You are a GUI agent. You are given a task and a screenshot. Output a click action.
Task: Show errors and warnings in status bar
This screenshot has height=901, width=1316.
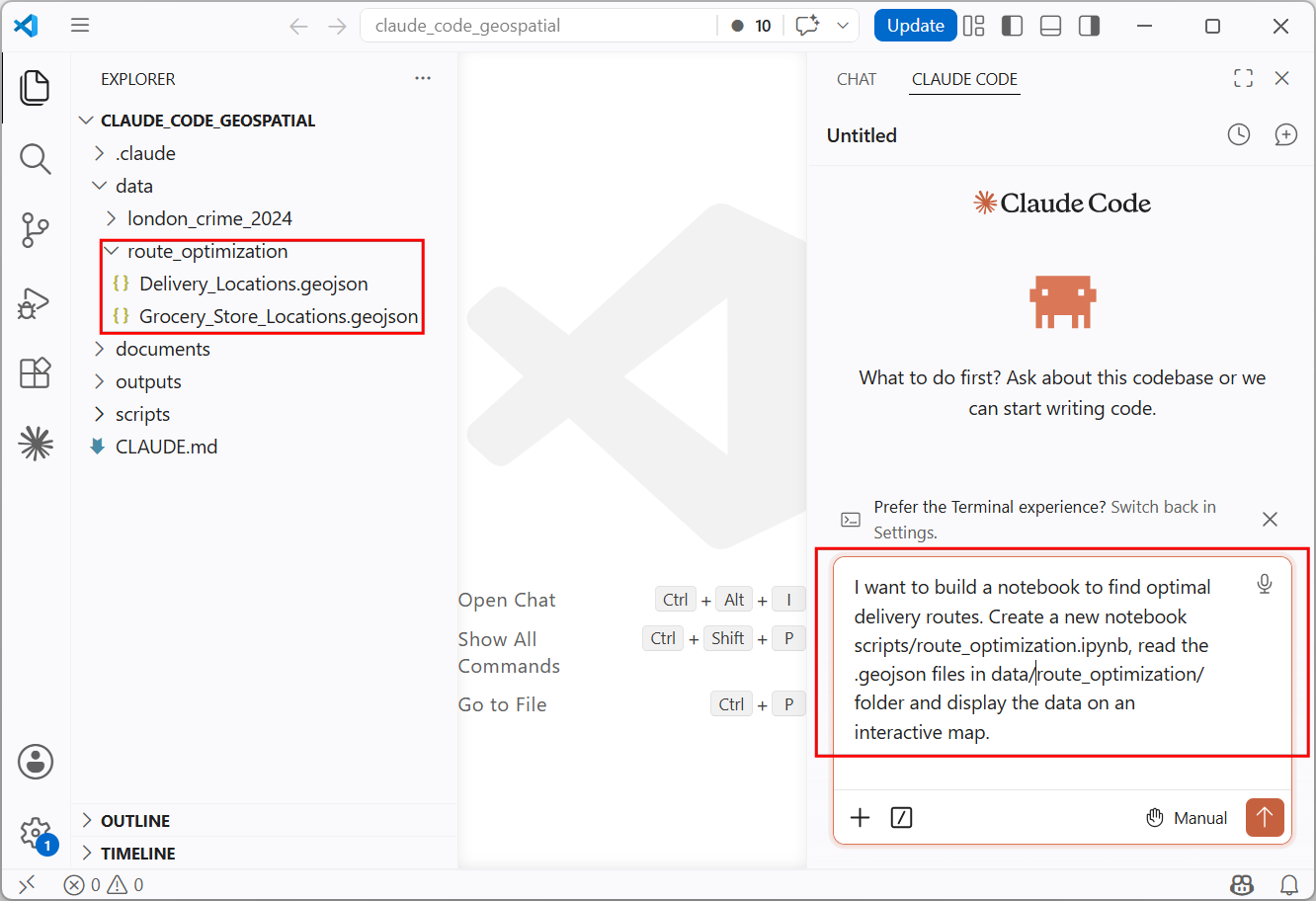tap(105, 885)
